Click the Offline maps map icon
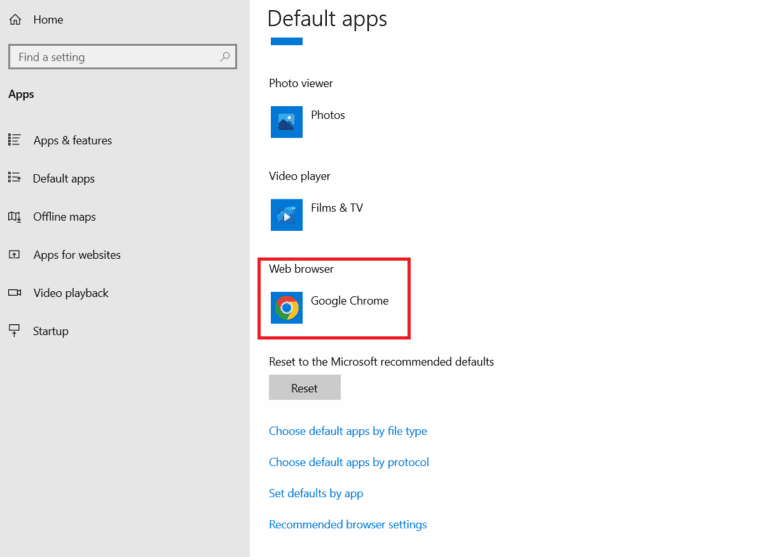The width and height of the screenshot is (768, 557). click(15, 217)
